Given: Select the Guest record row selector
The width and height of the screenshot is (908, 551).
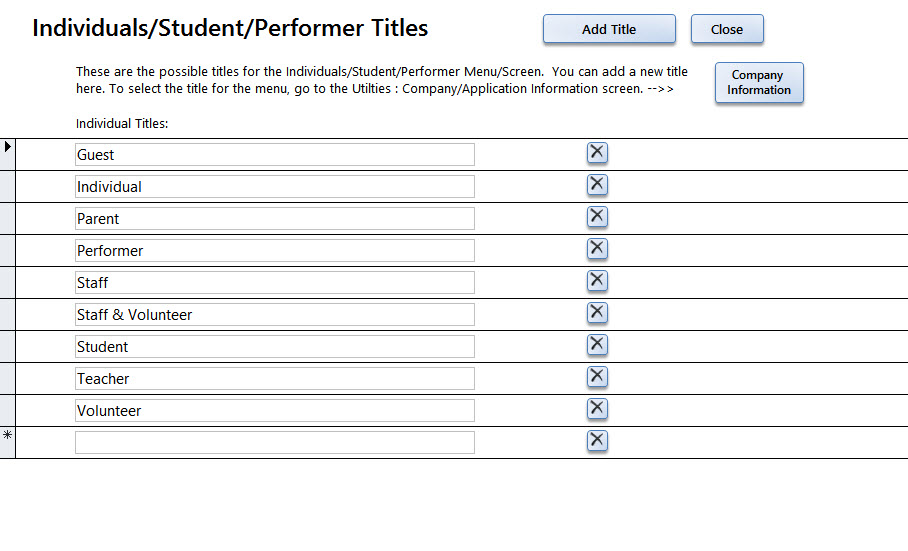Looking at the screenshot, I should click(8, 155).
